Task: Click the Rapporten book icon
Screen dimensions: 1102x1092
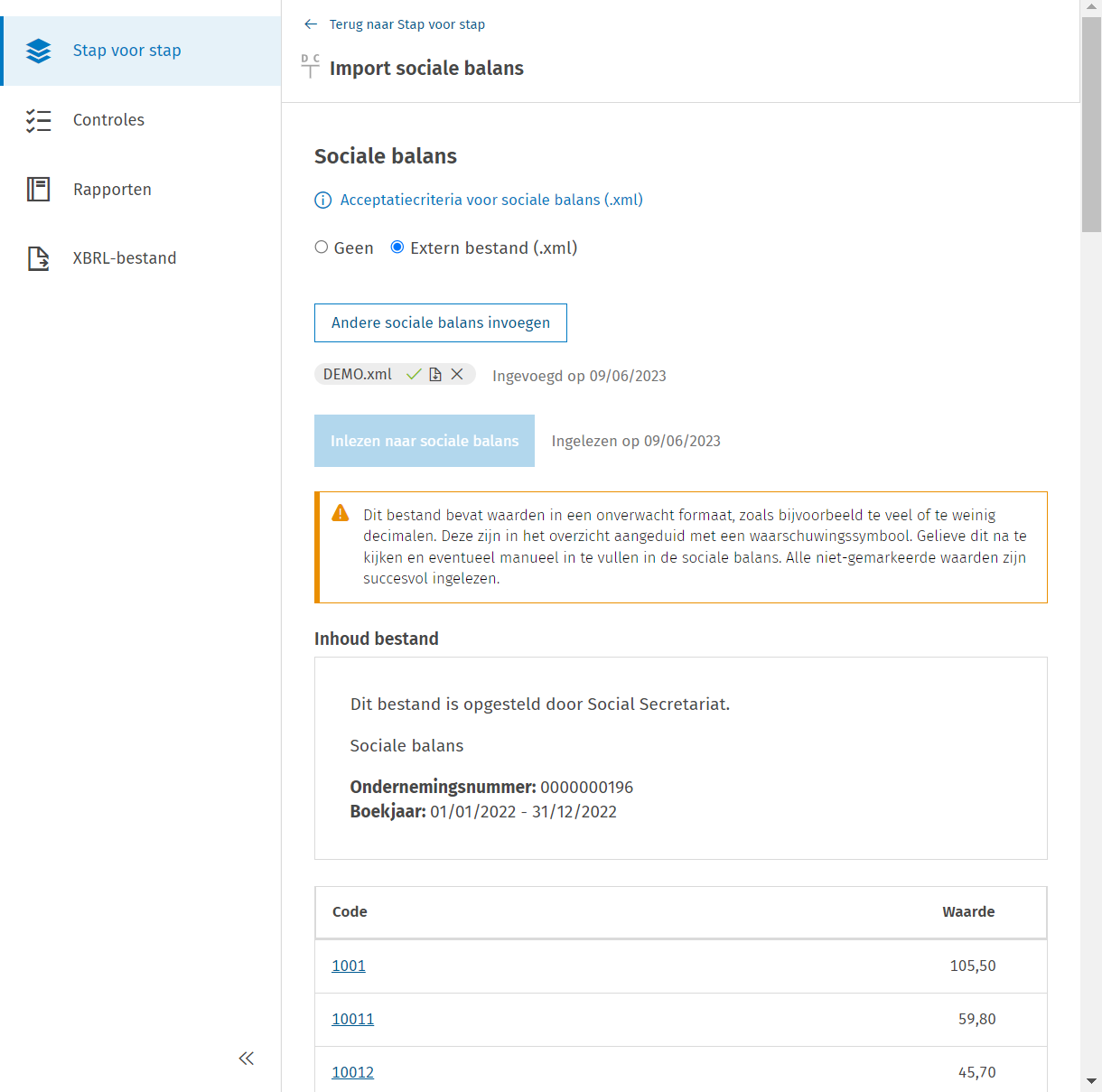Action: point(39,189)
